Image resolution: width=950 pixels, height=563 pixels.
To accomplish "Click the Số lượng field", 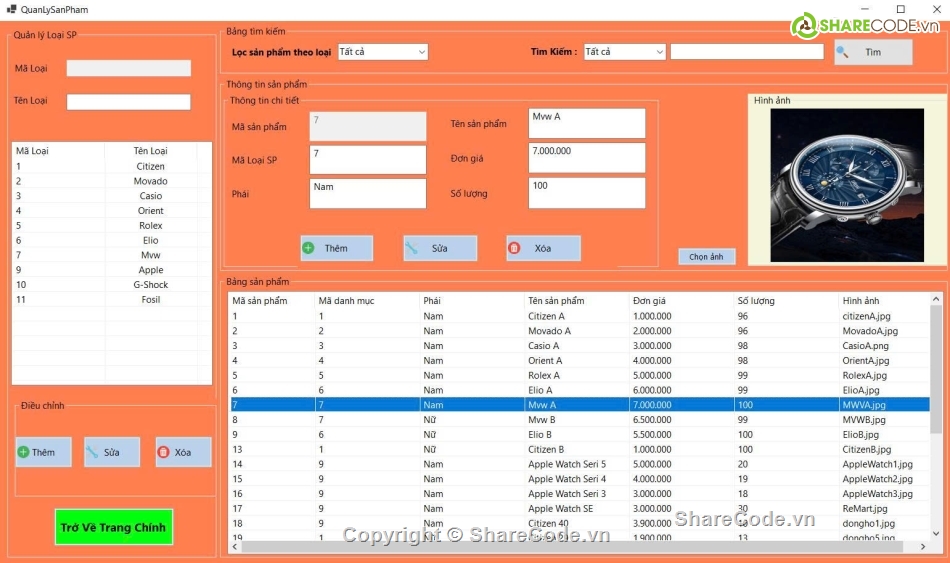I will coord(586,193).
